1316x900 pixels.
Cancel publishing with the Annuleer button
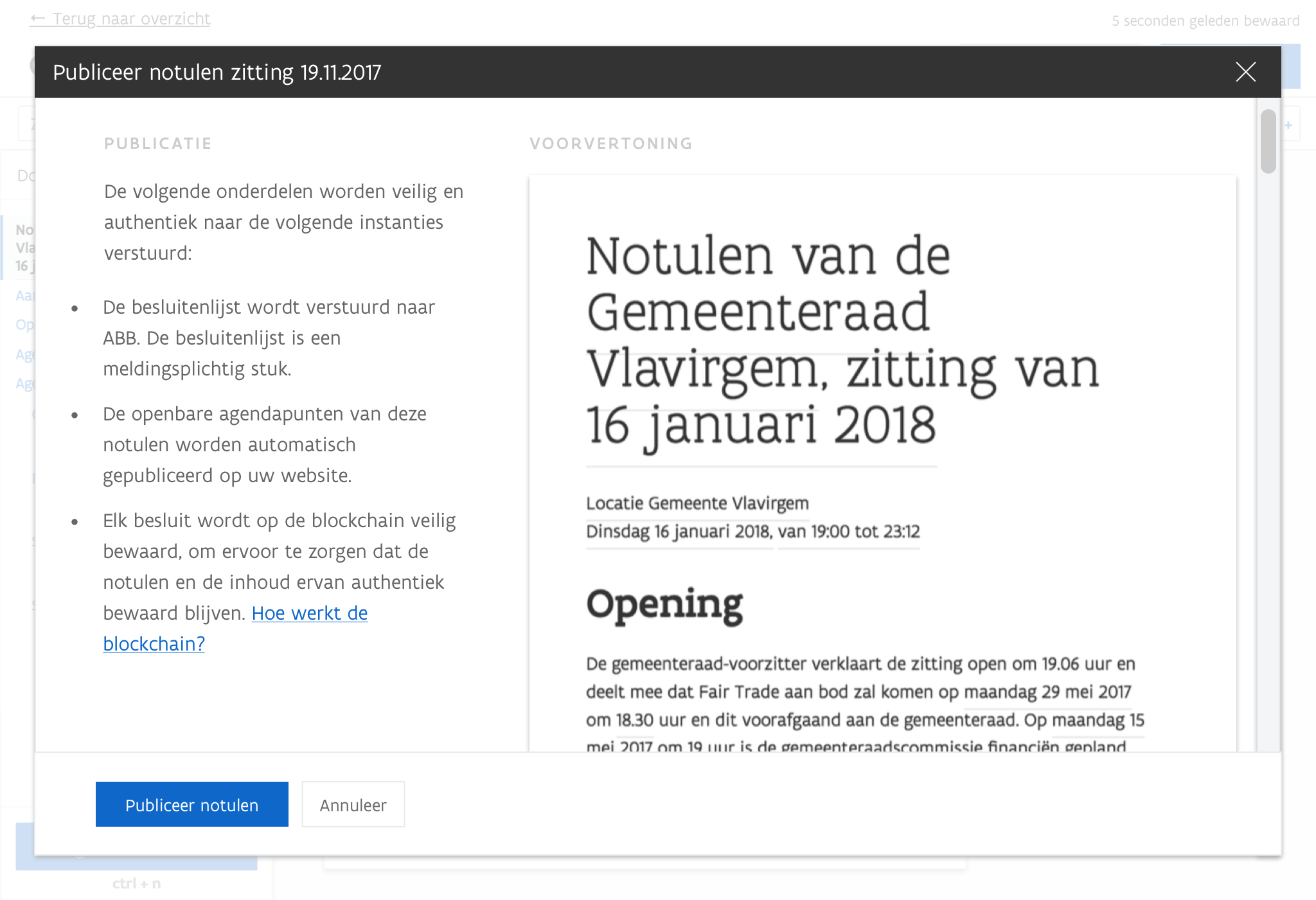353,804
